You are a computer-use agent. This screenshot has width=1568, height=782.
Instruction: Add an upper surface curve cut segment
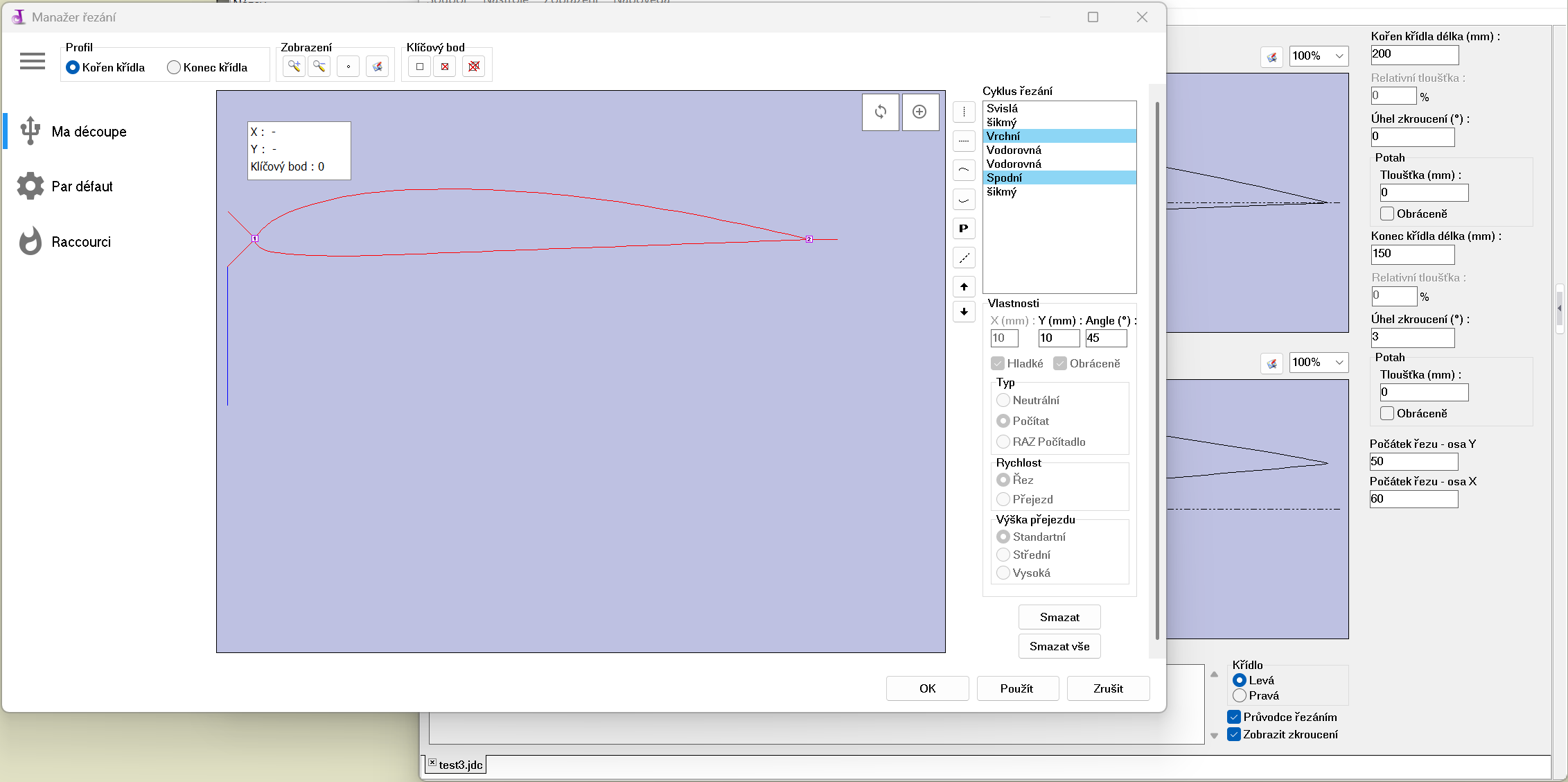(x=964, y=171)
